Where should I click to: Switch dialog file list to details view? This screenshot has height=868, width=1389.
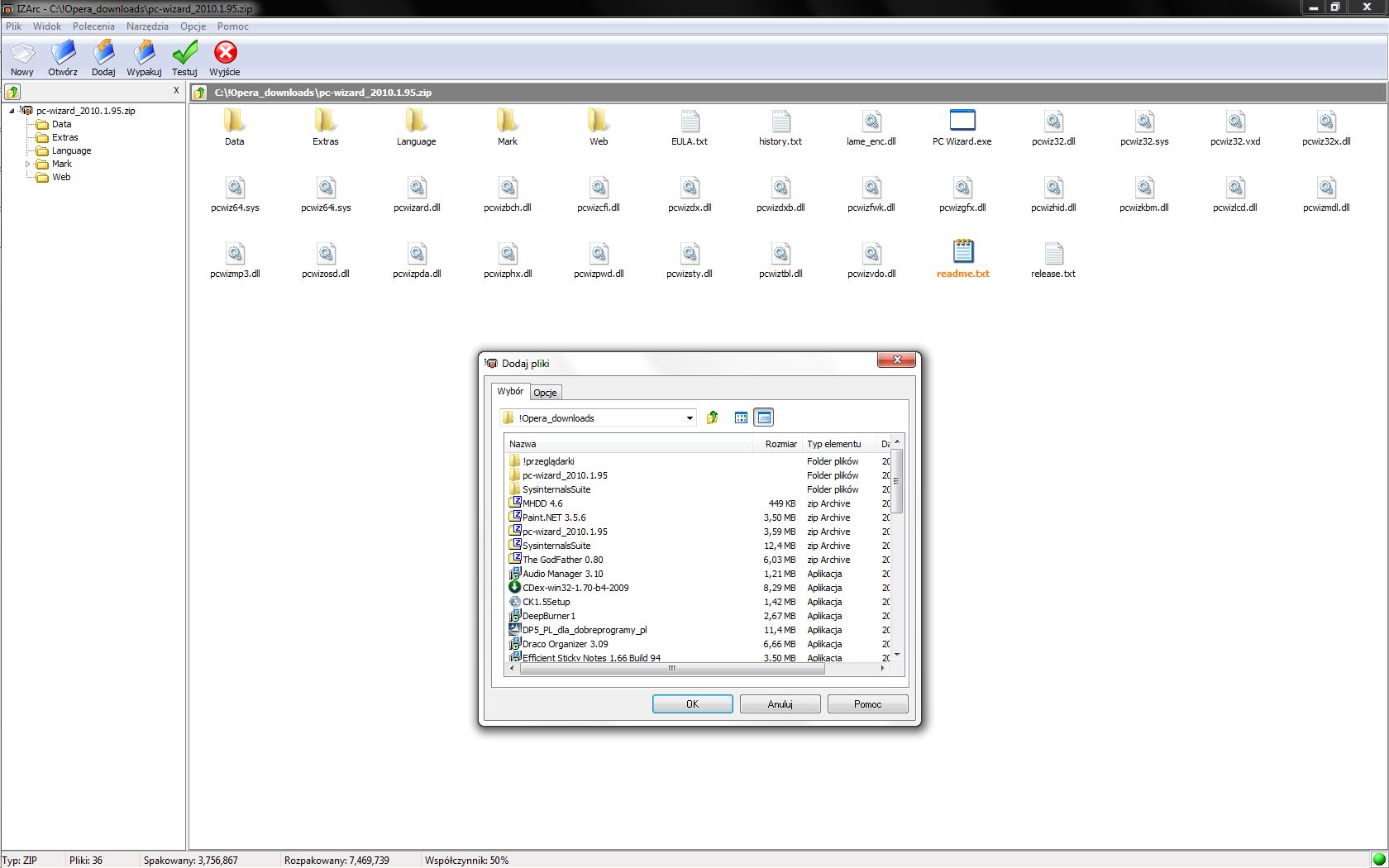tap(763, 417)
